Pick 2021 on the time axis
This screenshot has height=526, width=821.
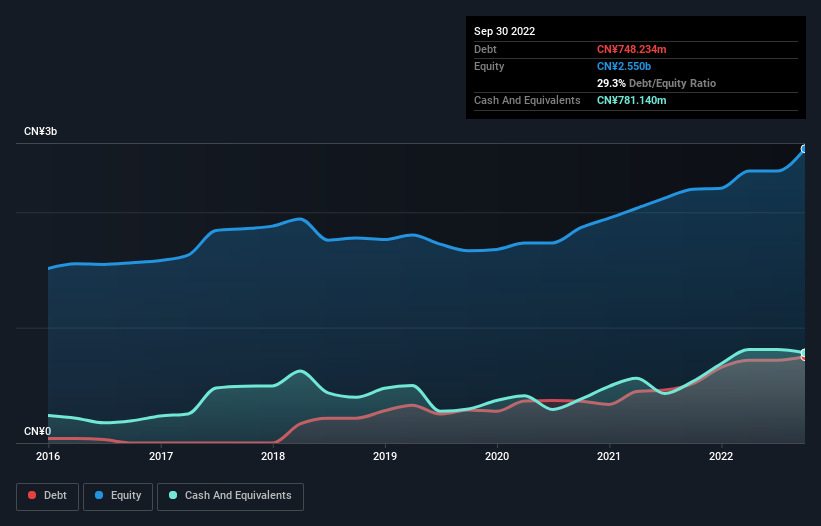(x=609, y=456)
